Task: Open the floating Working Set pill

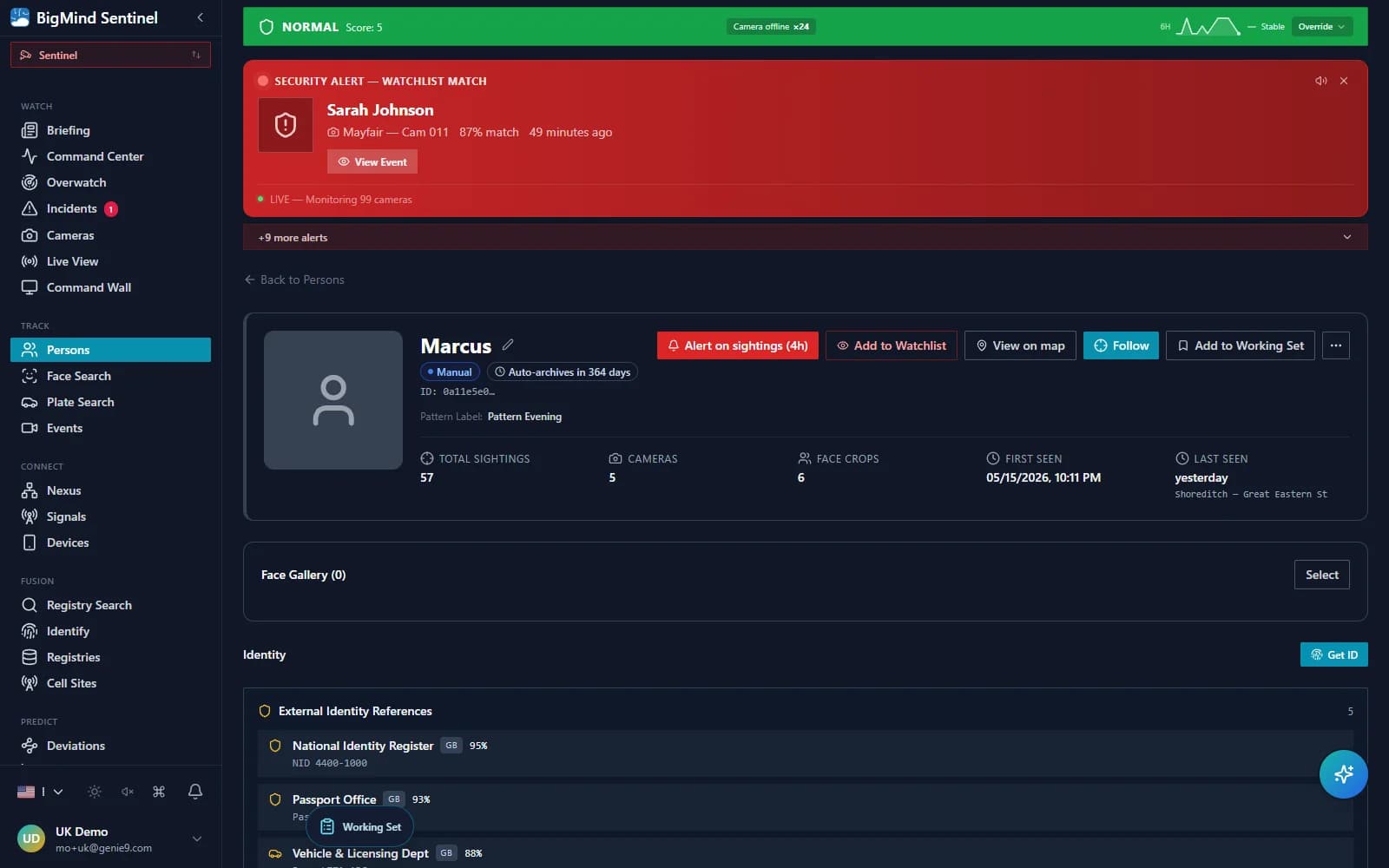Action: click(360, 827)
